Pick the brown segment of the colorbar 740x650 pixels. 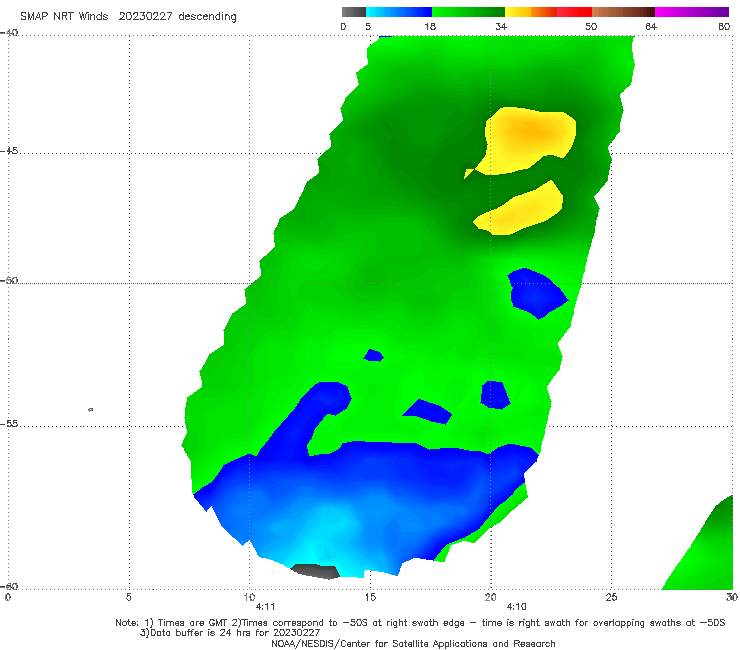[623, 12]
